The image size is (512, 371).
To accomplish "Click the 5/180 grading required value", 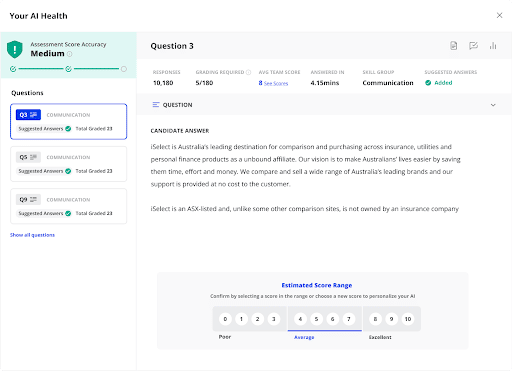I will [204, 83].
